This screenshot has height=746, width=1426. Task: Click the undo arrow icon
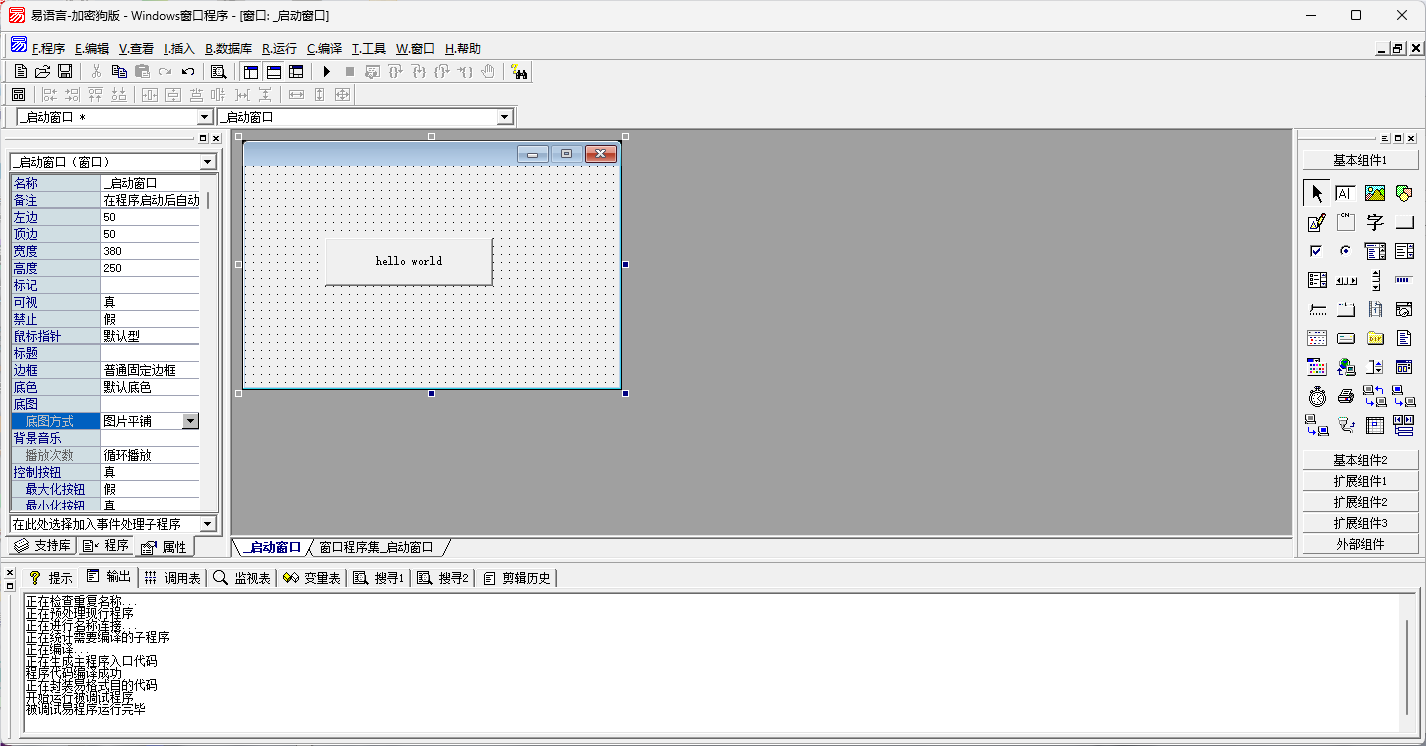188,71
